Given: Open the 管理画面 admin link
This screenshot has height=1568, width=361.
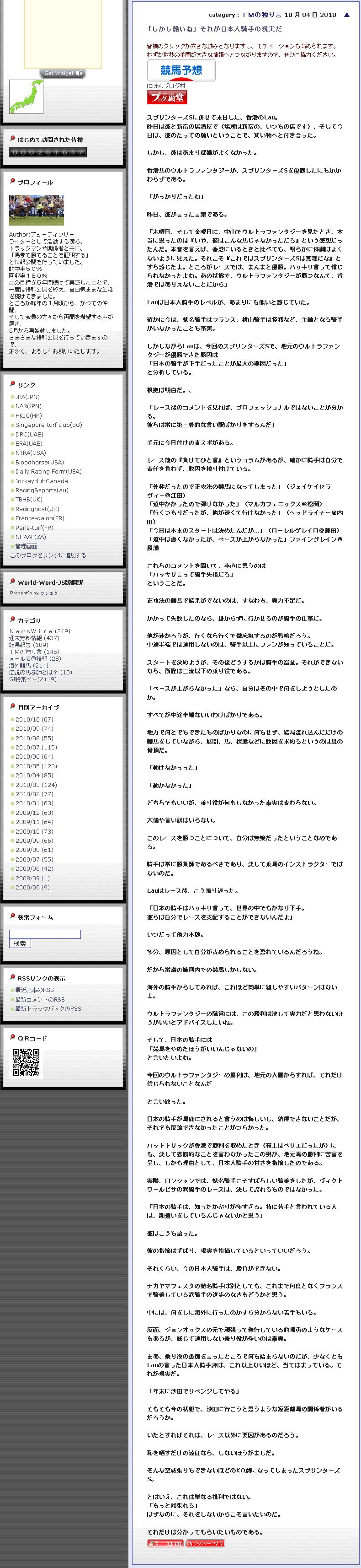Looking at the screenshot, I should (x=26, y=547).
